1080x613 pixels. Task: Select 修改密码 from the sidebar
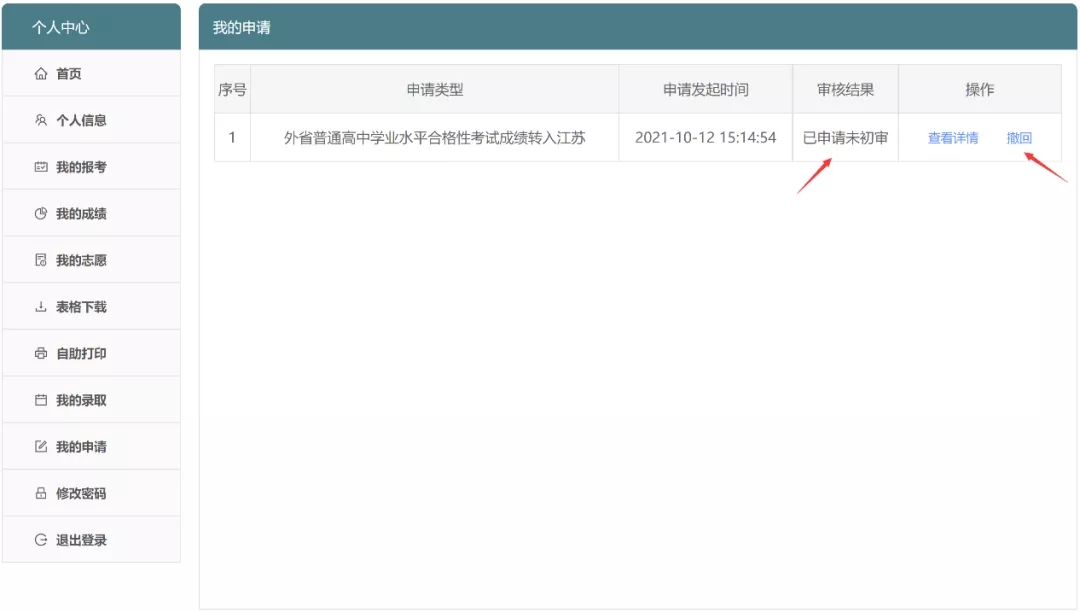click(81, 493)
